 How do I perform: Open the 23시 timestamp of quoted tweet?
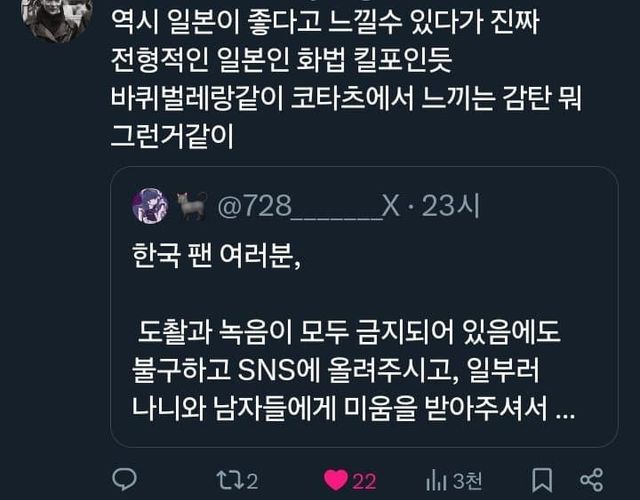pos(451,206)
